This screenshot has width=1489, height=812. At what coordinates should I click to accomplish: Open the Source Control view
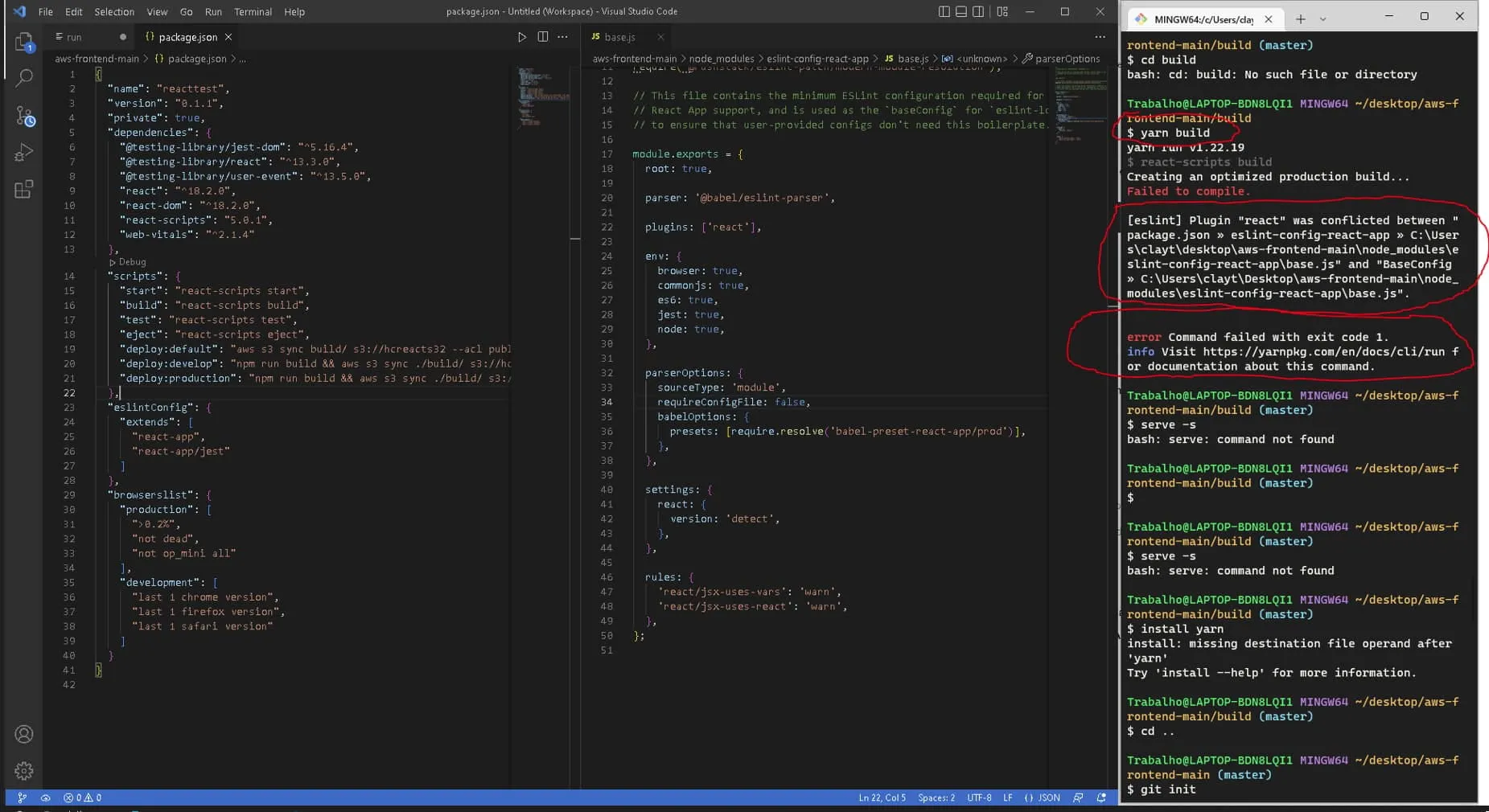24,116
